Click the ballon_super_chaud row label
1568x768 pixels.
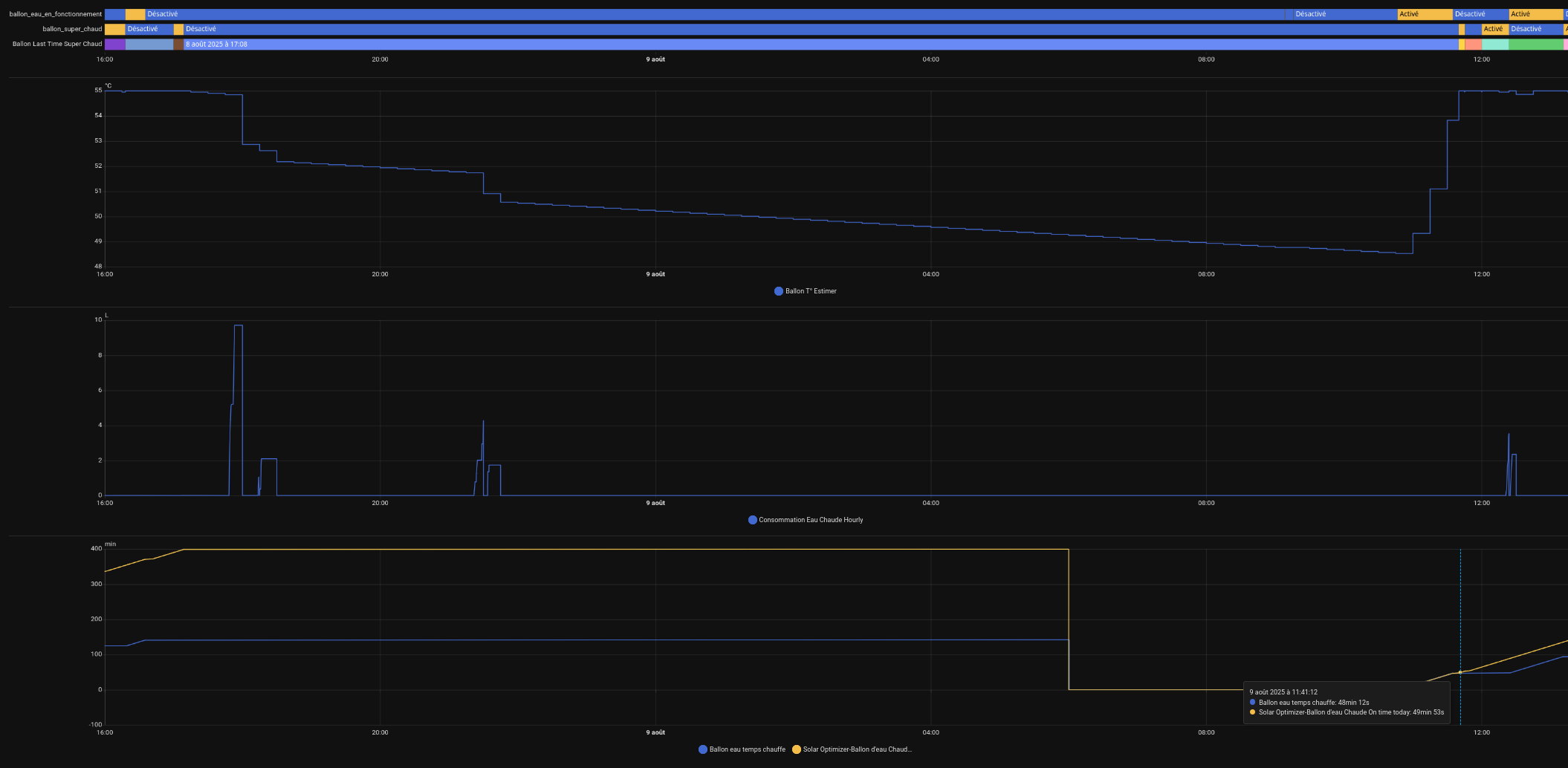72,29
